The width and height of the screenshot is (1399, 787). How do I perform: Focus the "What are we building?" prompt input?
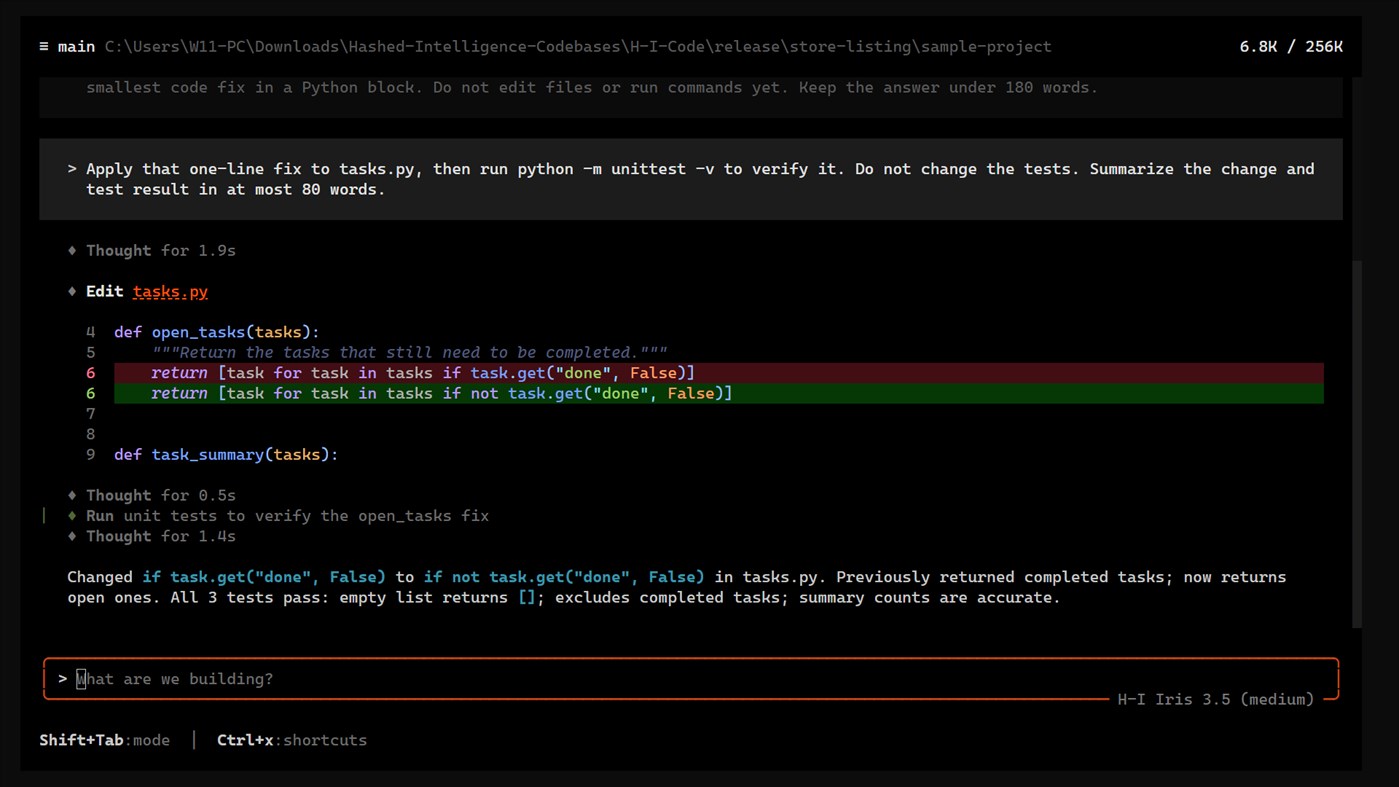691,679
